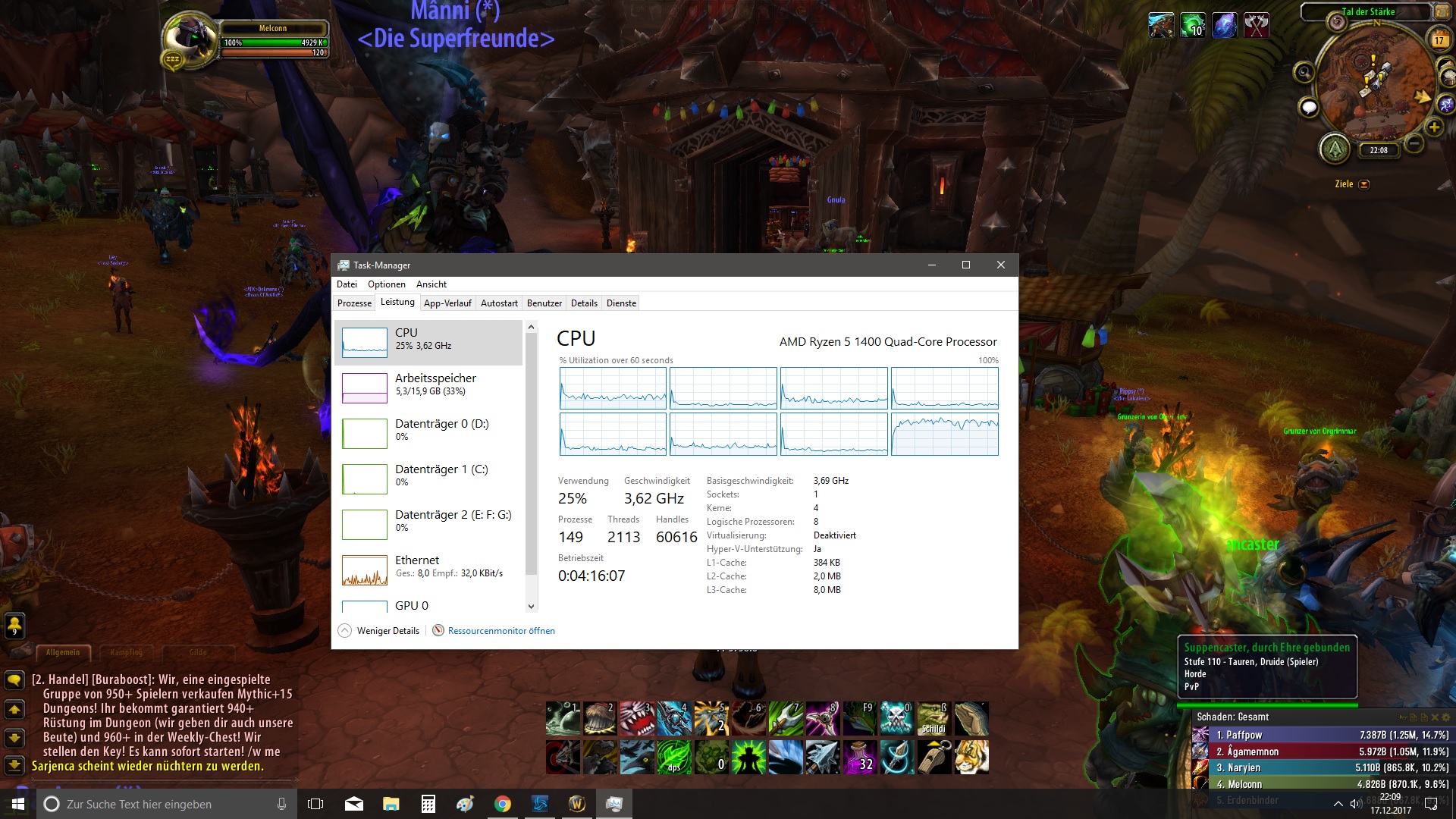Collapse Task Manager via Weniger Details
This screenshot has width=1456, height=819.
point(378,631)
